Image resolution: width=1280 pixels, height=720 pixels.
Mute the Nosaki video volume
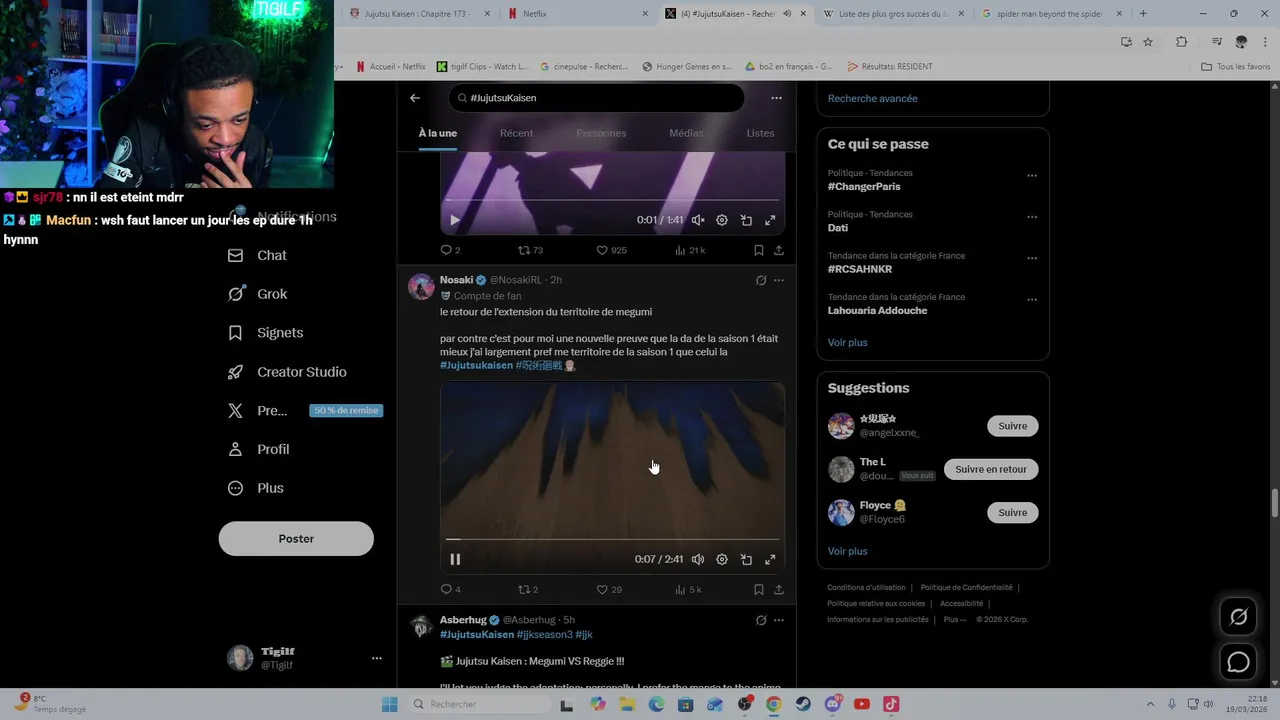tap(698, 560)
